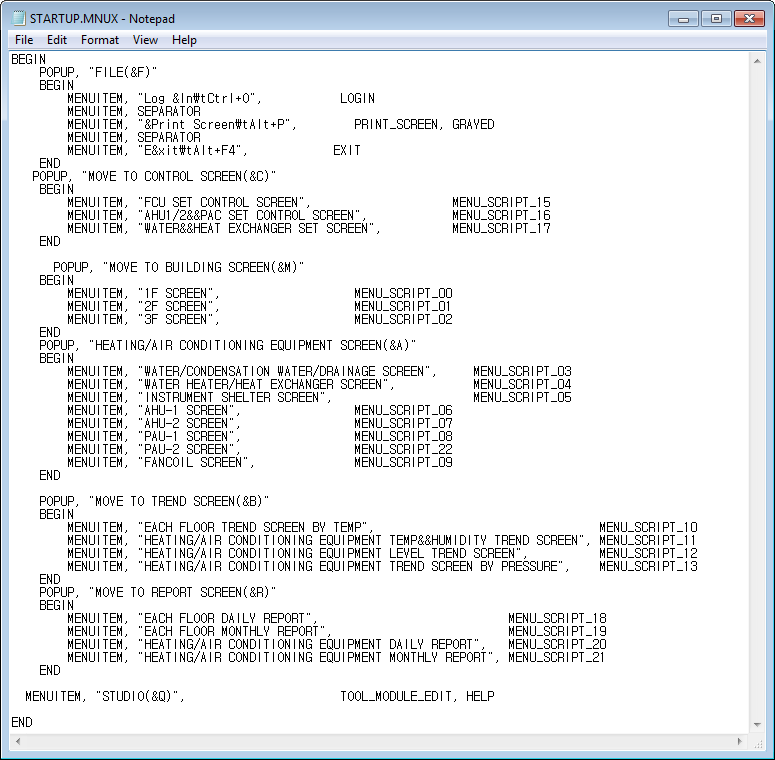Open the Help menu
This screenshot has width=775, height=760.
(x=184, y=40)
